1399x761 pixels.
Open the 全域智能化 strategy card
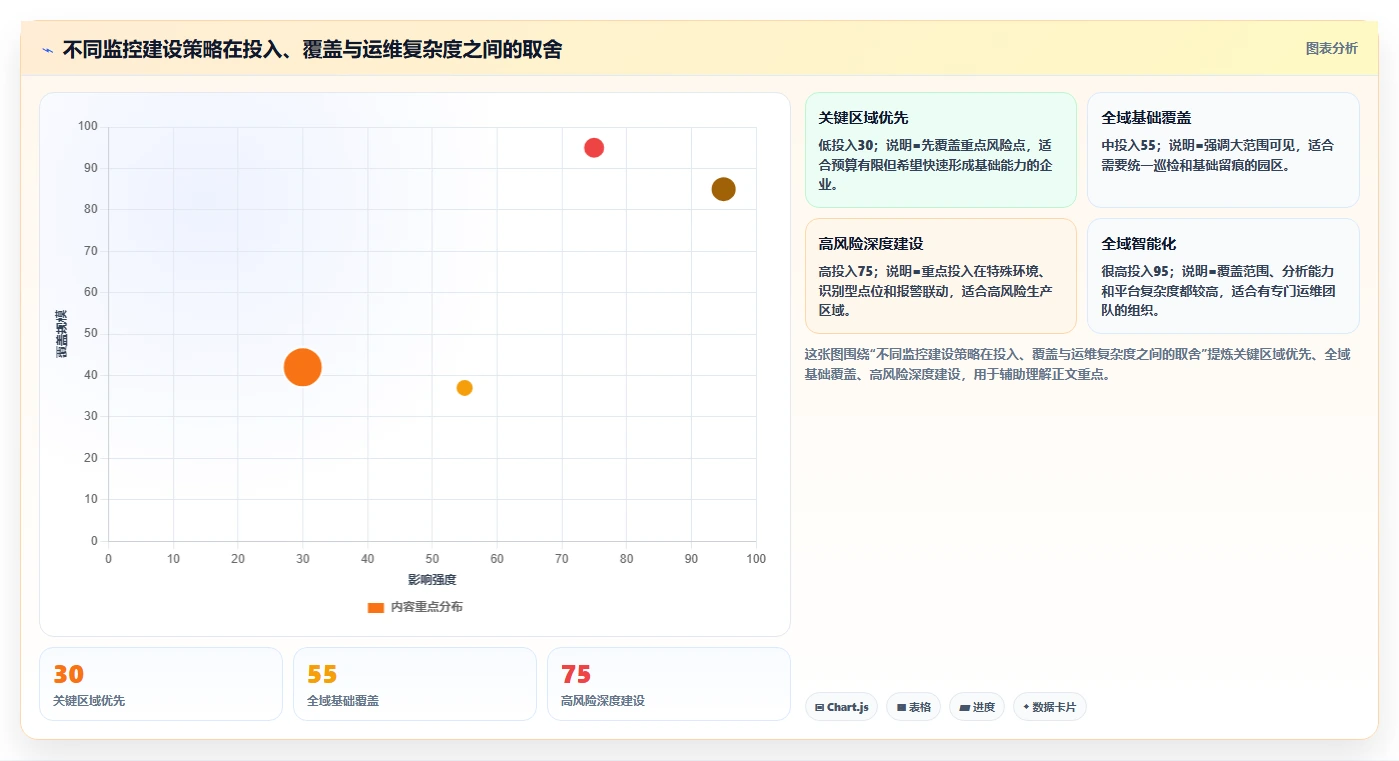pos(1223,276)
